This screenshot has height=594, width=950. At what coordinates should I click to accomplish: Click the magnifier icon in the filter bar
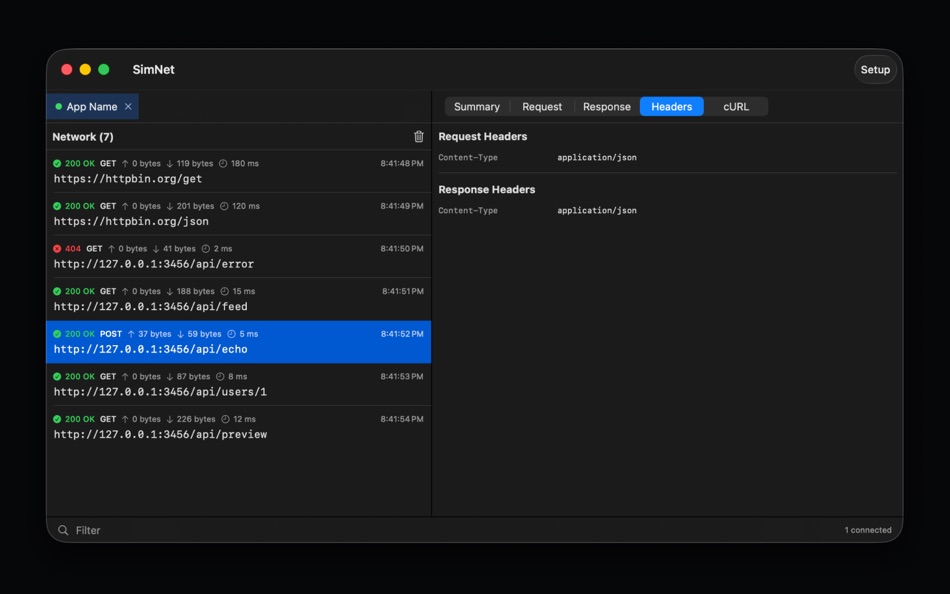[63, 530]
